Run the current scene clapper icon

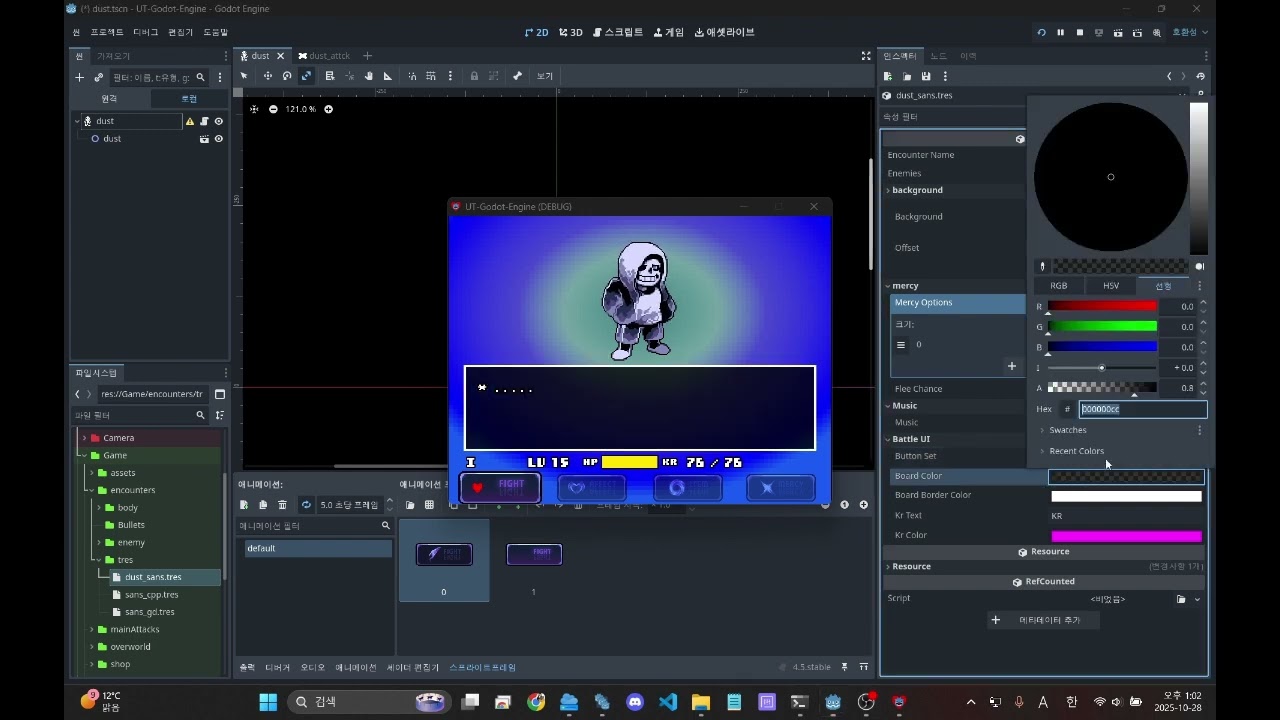[x=1118, y=33]
